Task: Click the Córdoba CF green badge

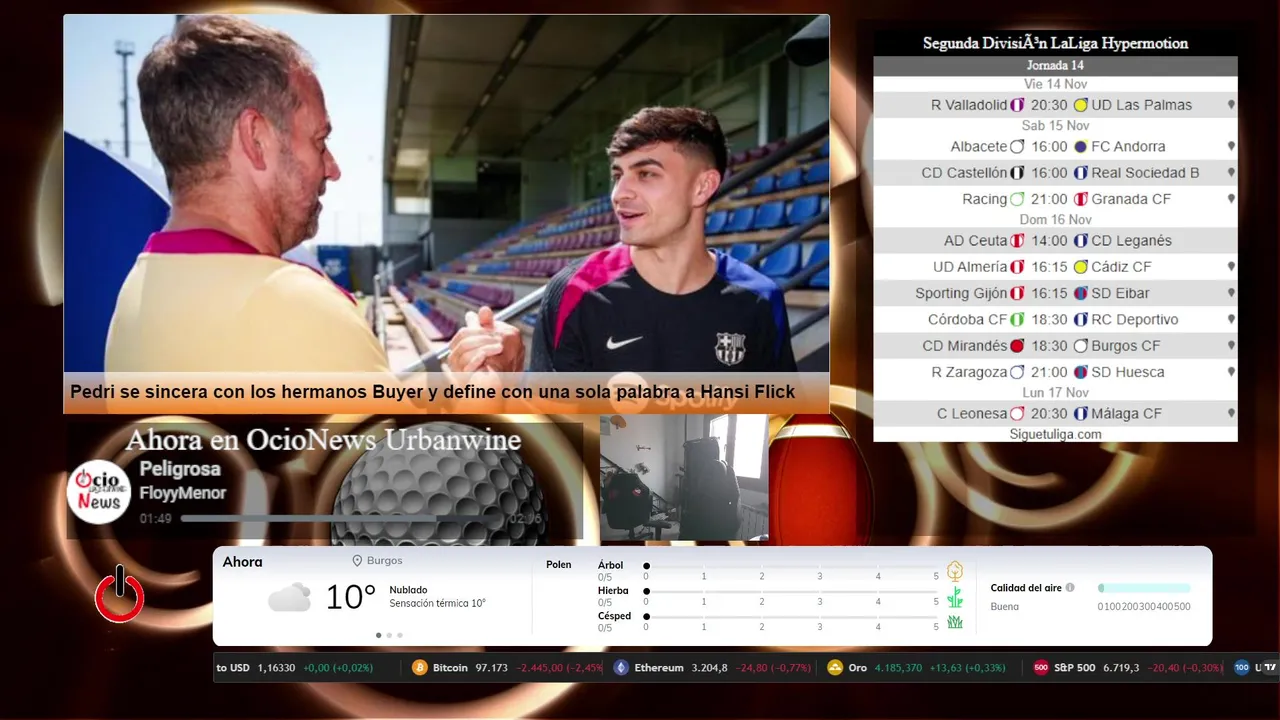Action: [x=1017, y=320]
